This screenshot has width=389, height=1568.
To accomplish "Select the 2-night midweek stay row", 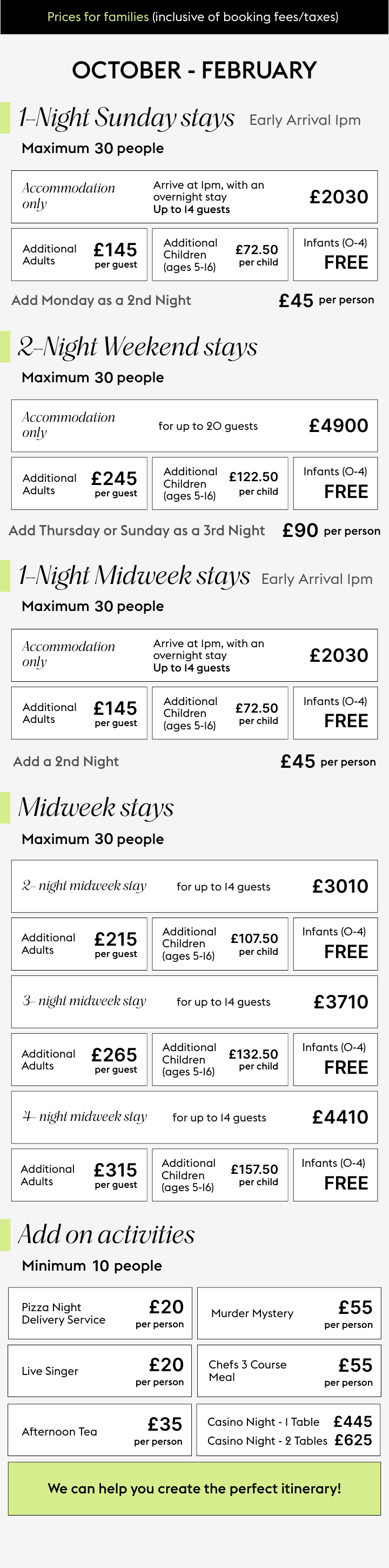I will point(194,886).
